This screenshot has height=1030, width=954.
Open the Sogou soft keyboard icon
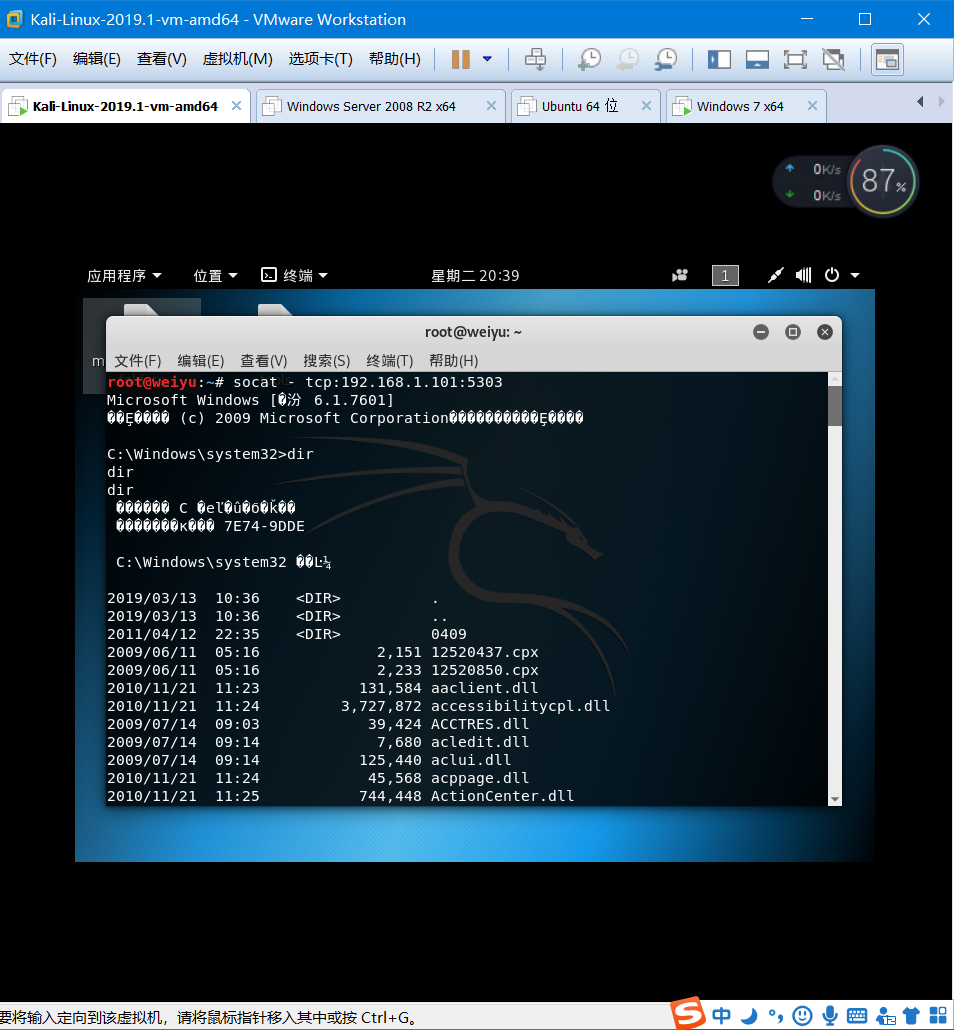pos(857,1016)
